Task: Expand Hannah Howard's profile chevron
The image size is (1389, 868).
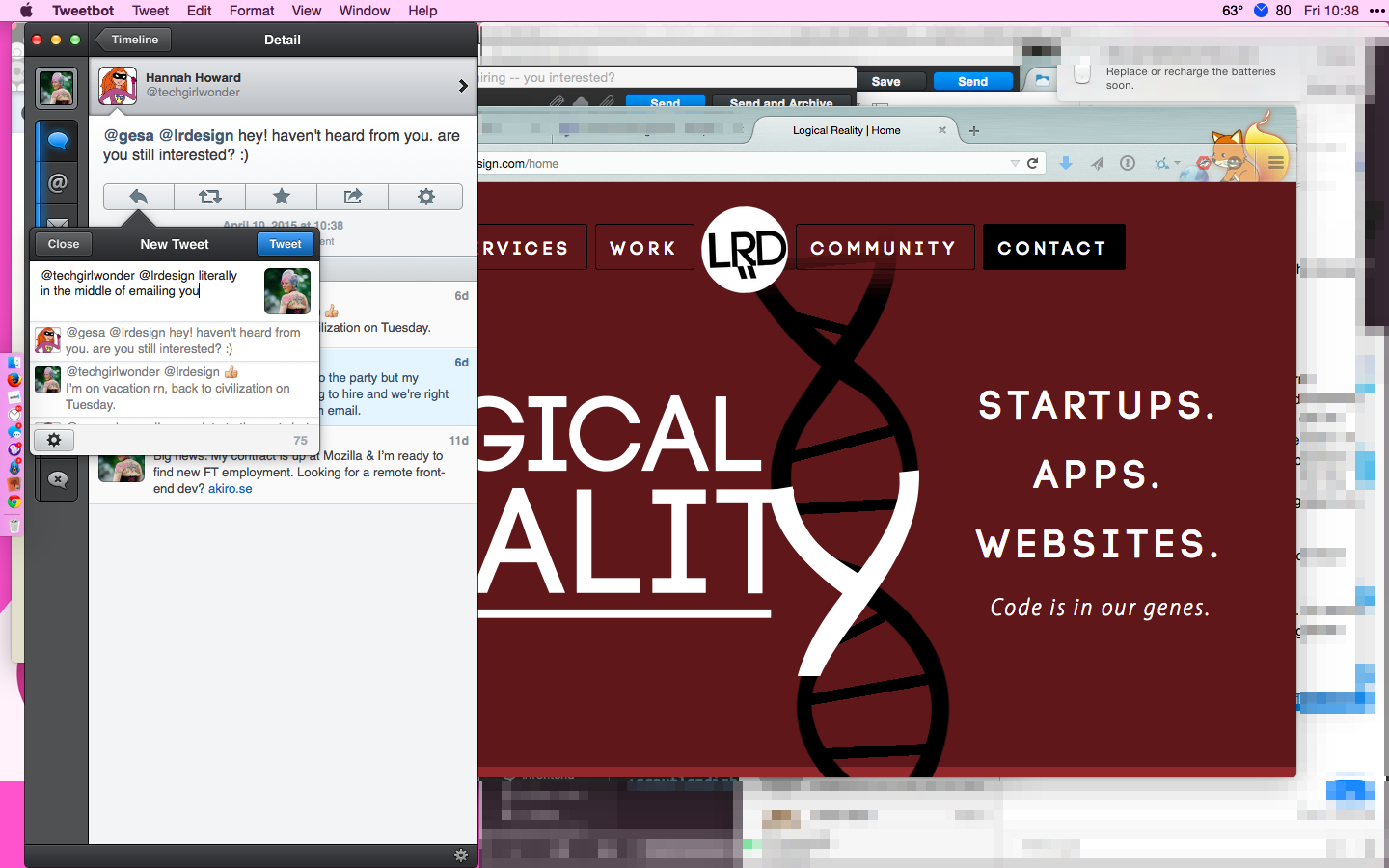Action: click(x=463, y=86)
